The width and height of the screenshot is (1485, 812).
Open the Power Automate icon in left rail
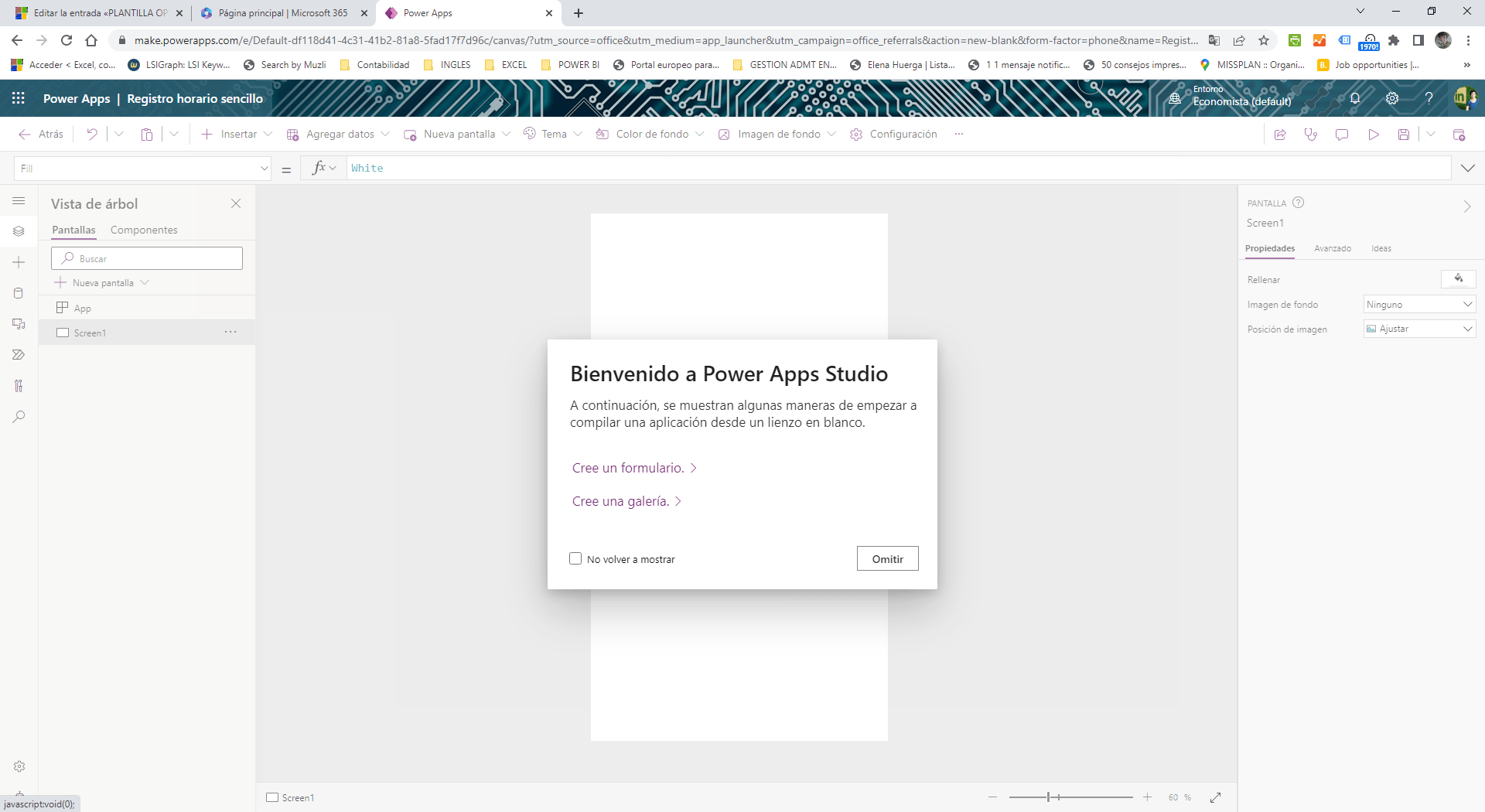pos(19,355)
